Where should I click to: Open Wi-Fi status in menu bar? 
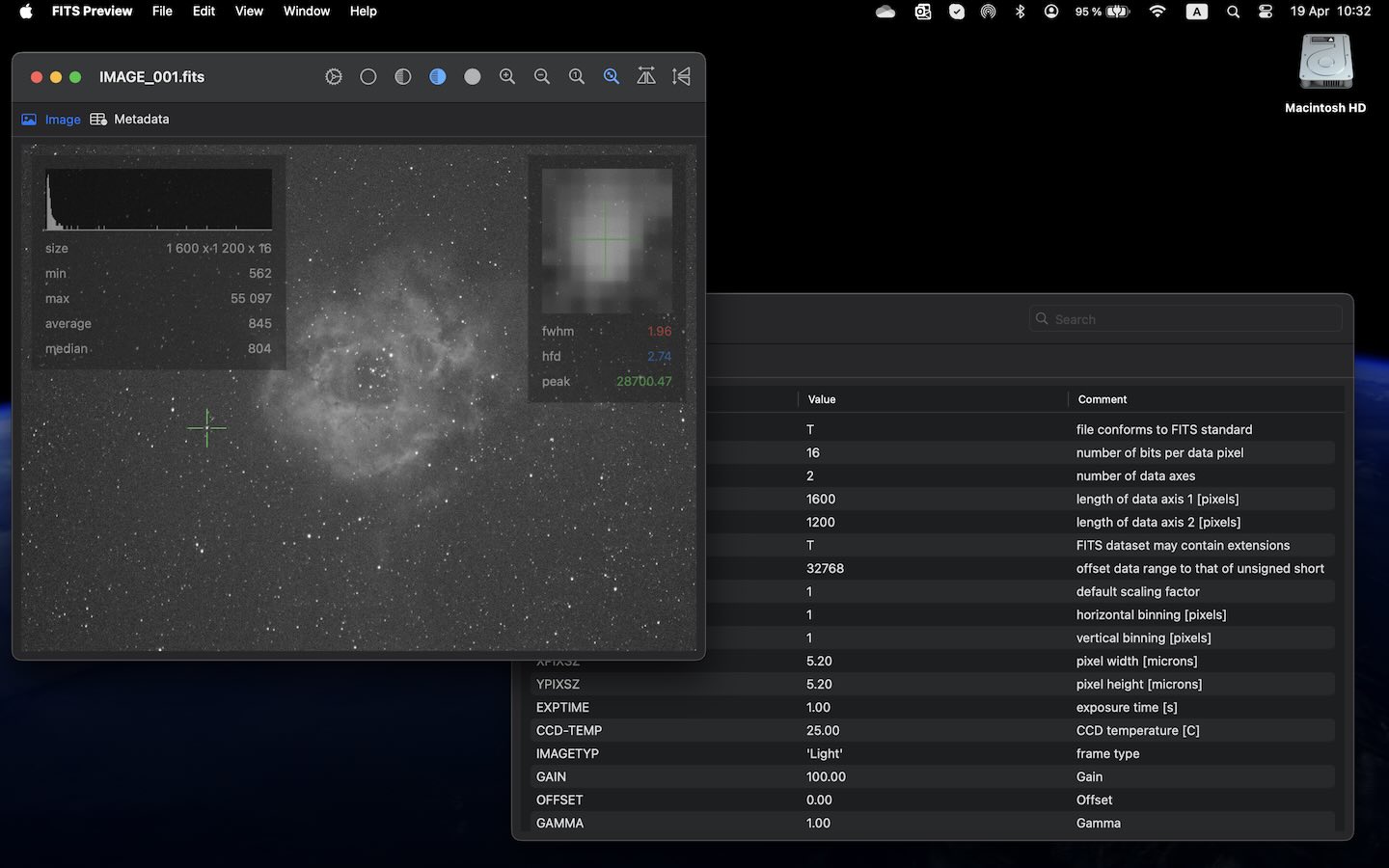[1157, 12]
